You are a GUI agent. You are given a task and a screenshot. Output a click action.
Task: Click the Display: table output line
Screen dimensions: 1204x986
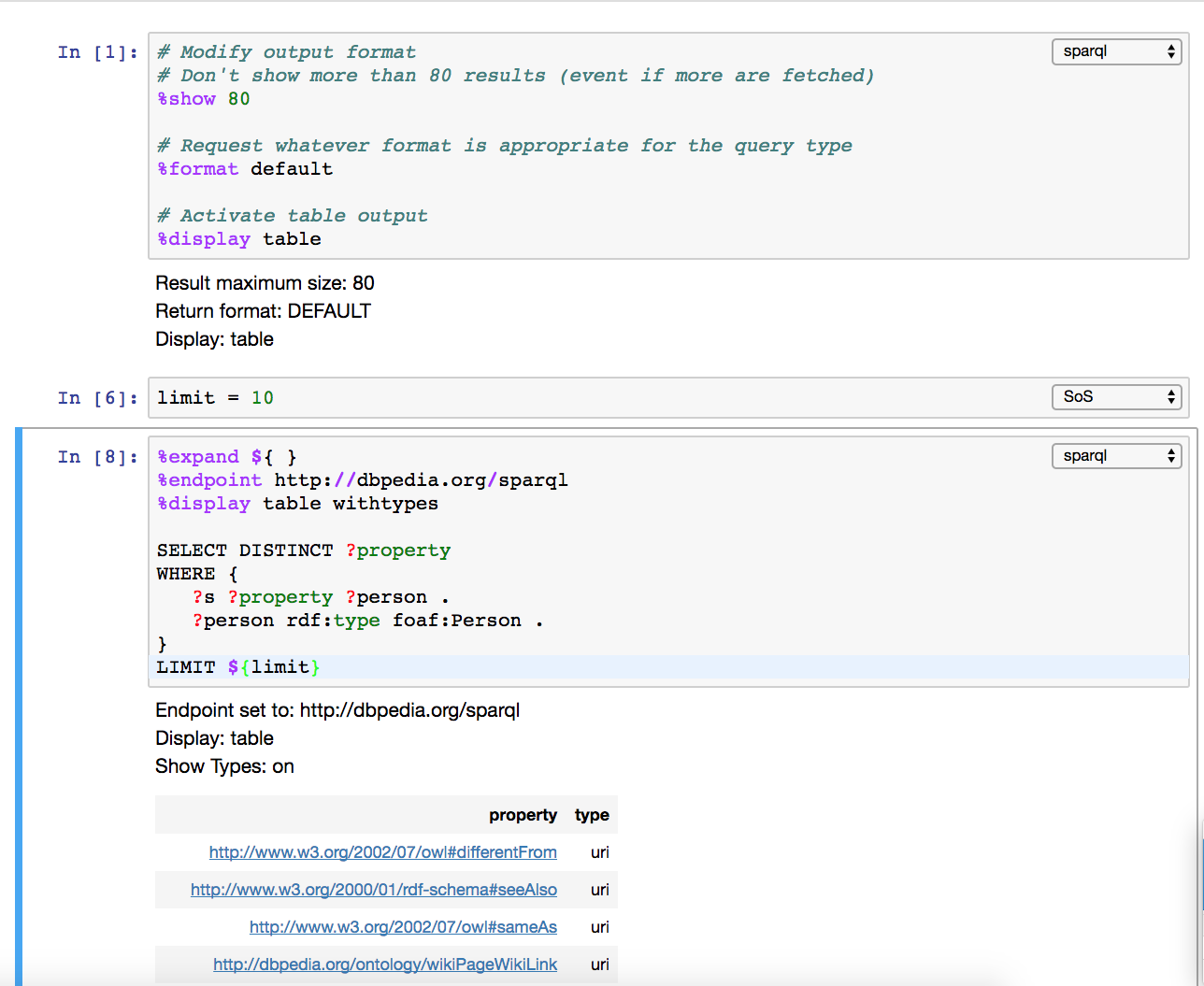pyautogui.click(x=214, y=737)
